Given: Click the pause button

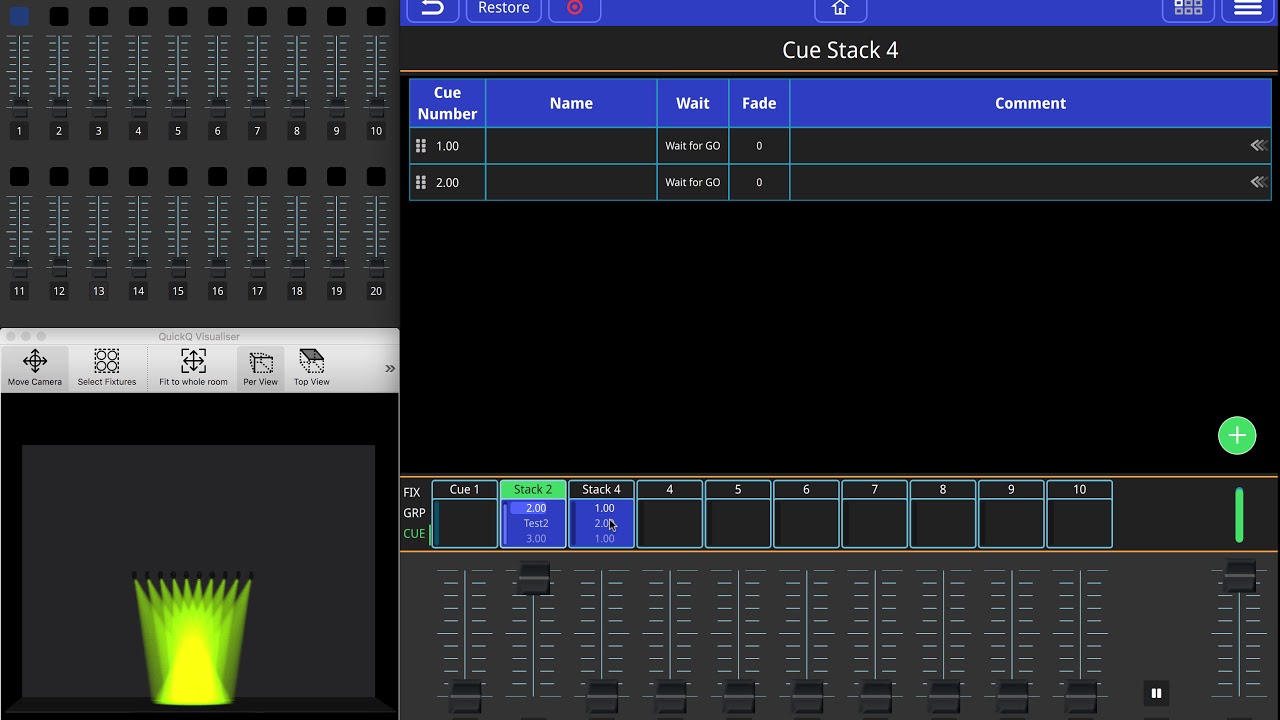Looking at the screenshot, I should point(1156,693).
